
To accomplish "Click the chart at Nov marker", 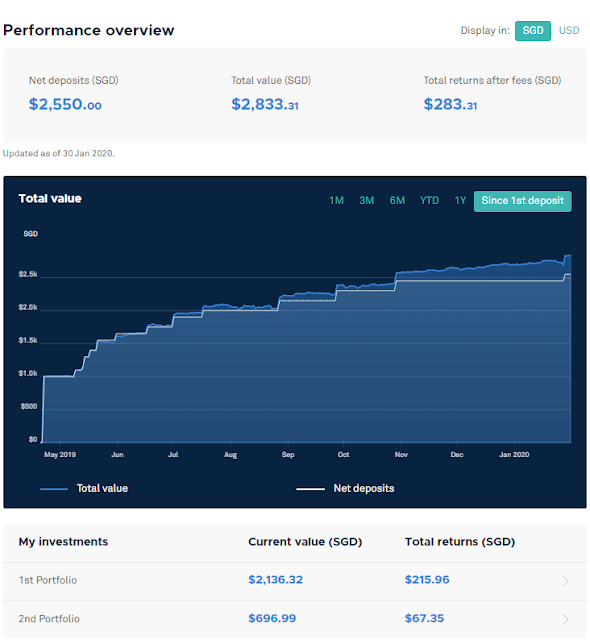I will click(401, 454).
